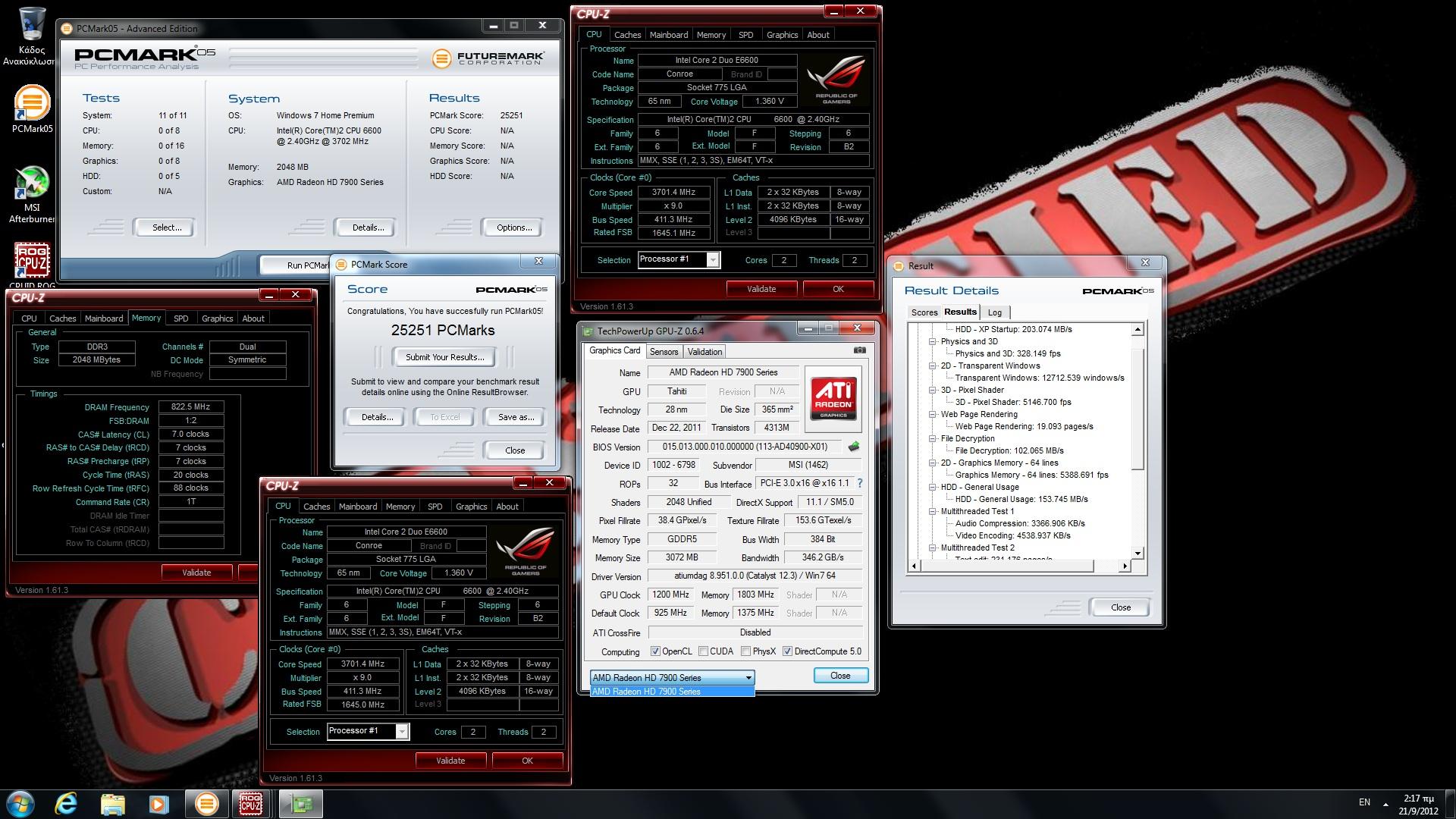Collapse the HDD - General Usage node
This screenshot has width=1456, height=819.
(933, 487)
